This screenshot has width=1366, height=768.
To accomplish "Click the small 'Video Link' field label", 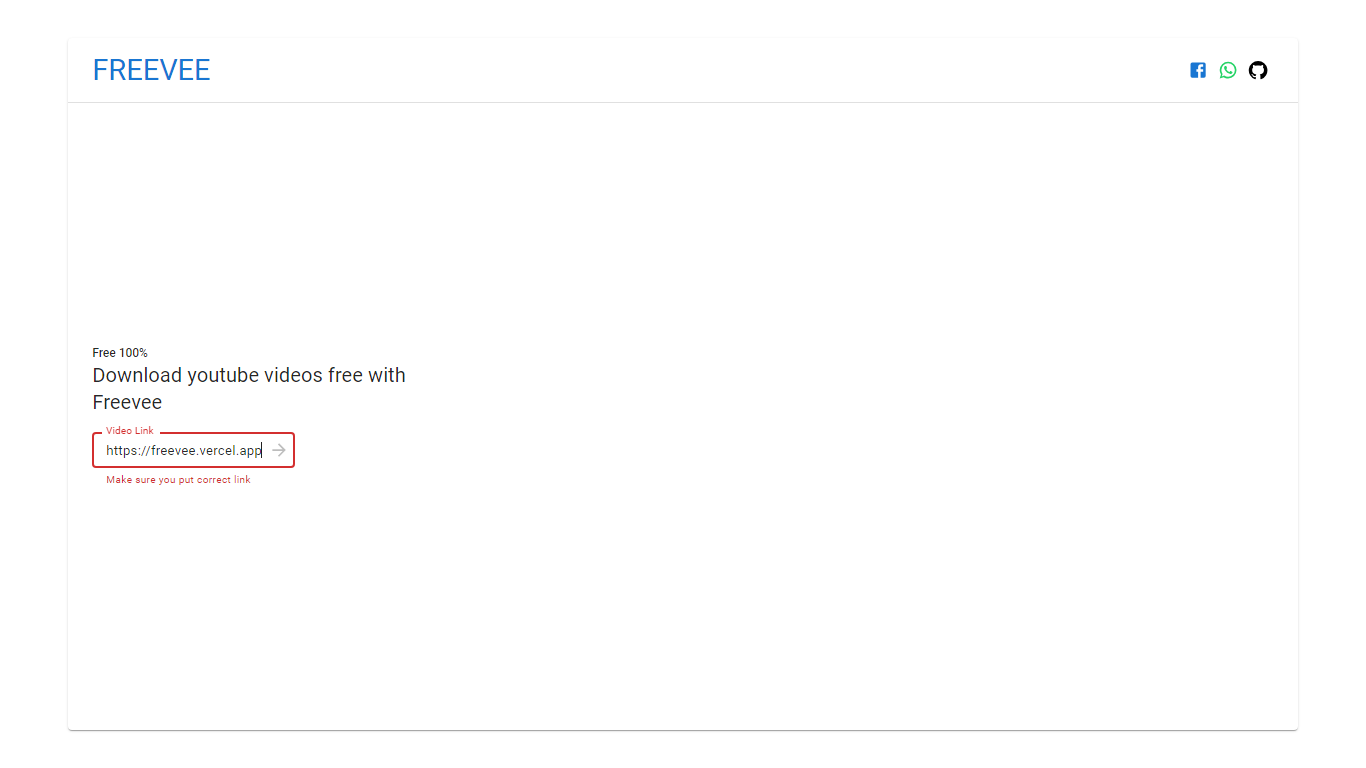I will 130,430.
